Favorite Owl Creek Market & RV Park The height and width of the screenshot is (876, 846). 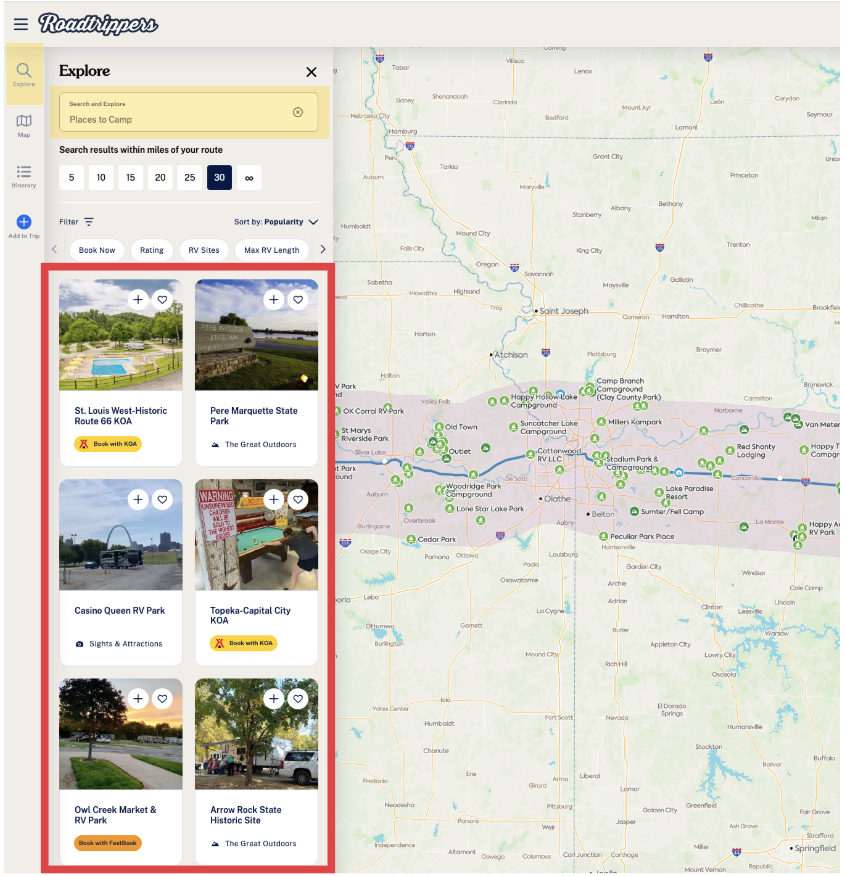tap(163, 698)
